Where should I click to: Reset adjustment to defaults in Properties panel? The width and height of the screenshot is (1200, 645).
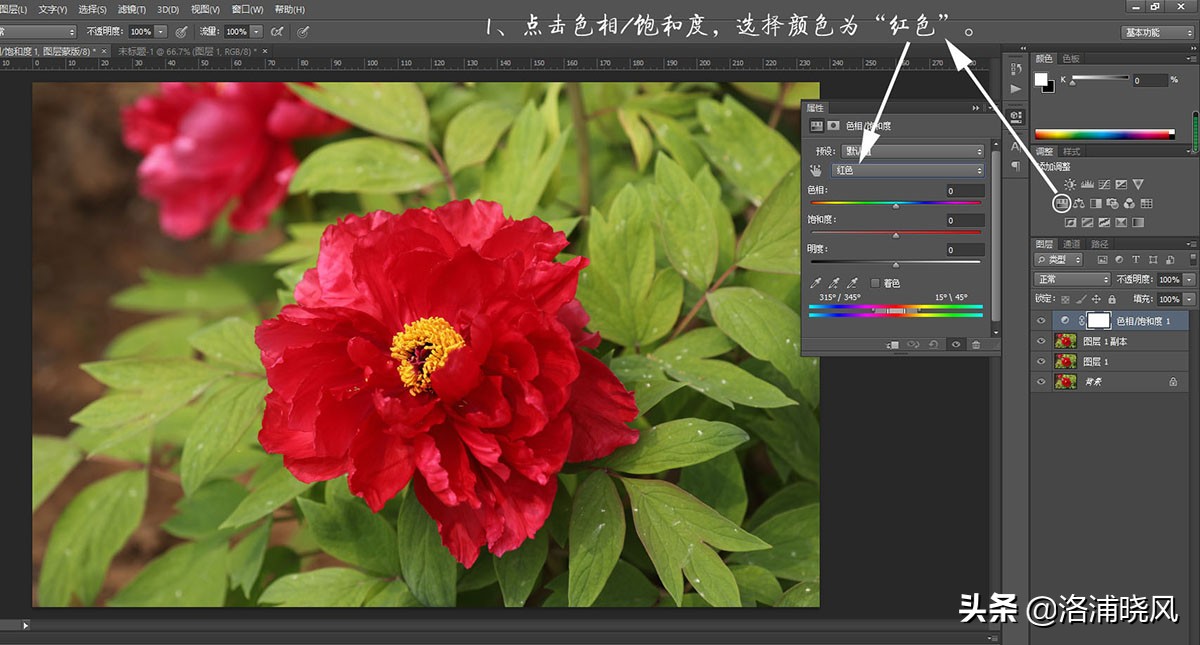pyautogui.click(x=933, y=345)
